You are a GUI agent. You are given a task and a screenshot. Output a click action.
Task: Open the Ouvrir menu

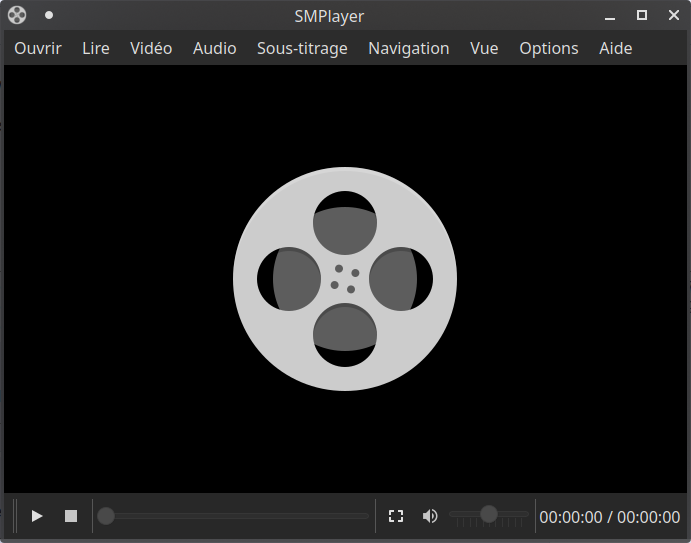[x=38, y=48]
